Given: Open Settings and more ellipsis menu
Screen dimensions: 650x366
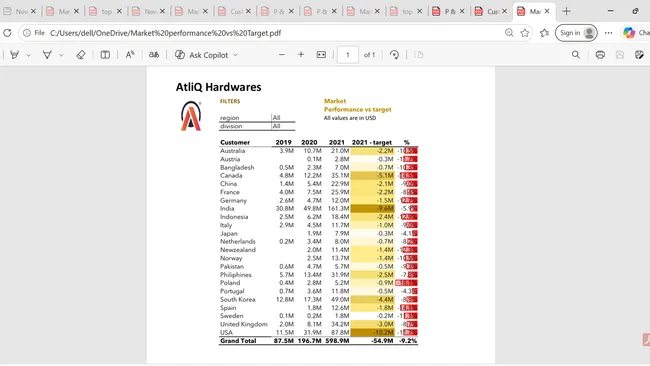Looking at the screenshot, I should tap(609, 33).
